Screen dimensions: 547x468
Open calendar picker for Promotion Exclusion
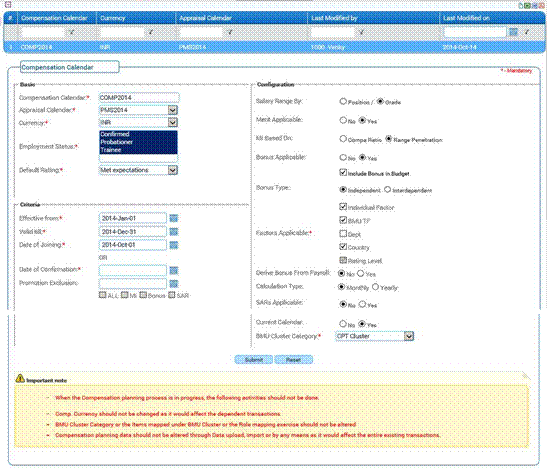click(x=174, y=284)
